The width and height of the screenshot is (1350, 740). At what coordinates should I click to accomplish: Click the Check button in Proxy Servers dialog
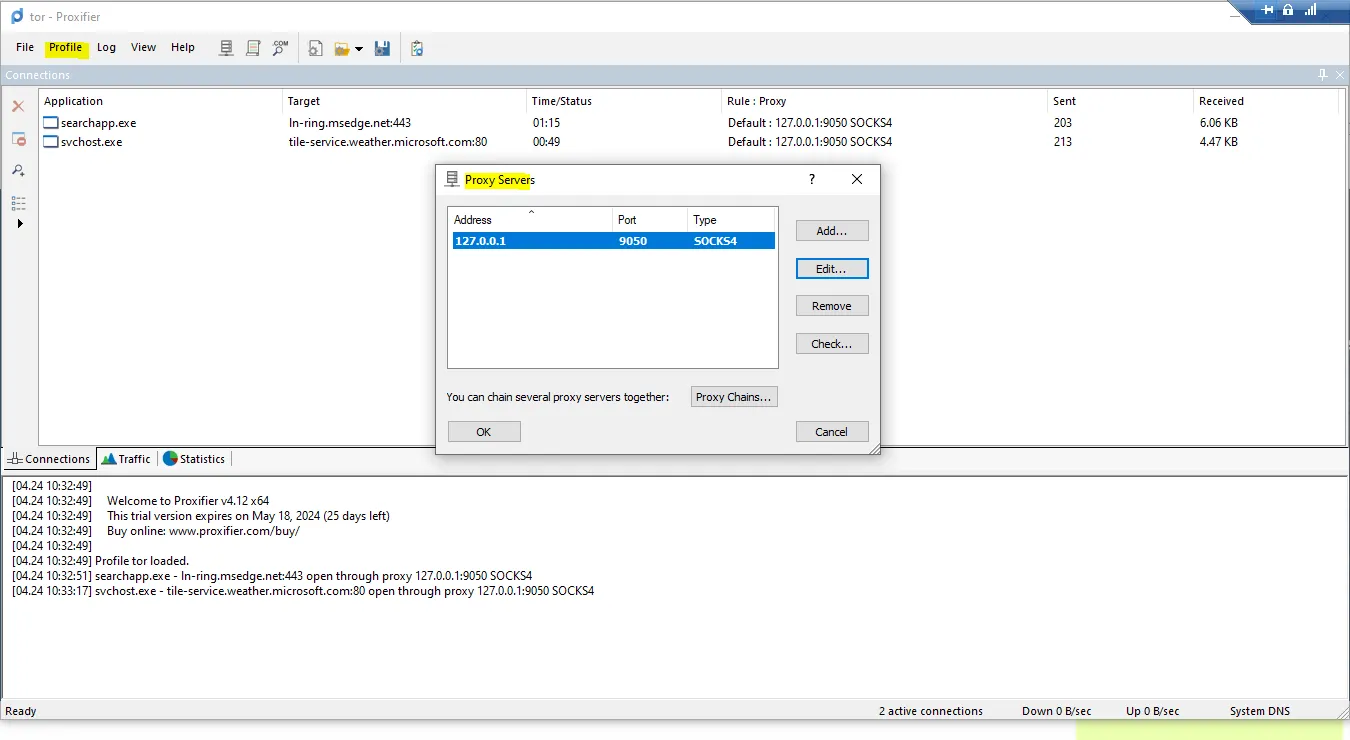[x=831, y=343]
